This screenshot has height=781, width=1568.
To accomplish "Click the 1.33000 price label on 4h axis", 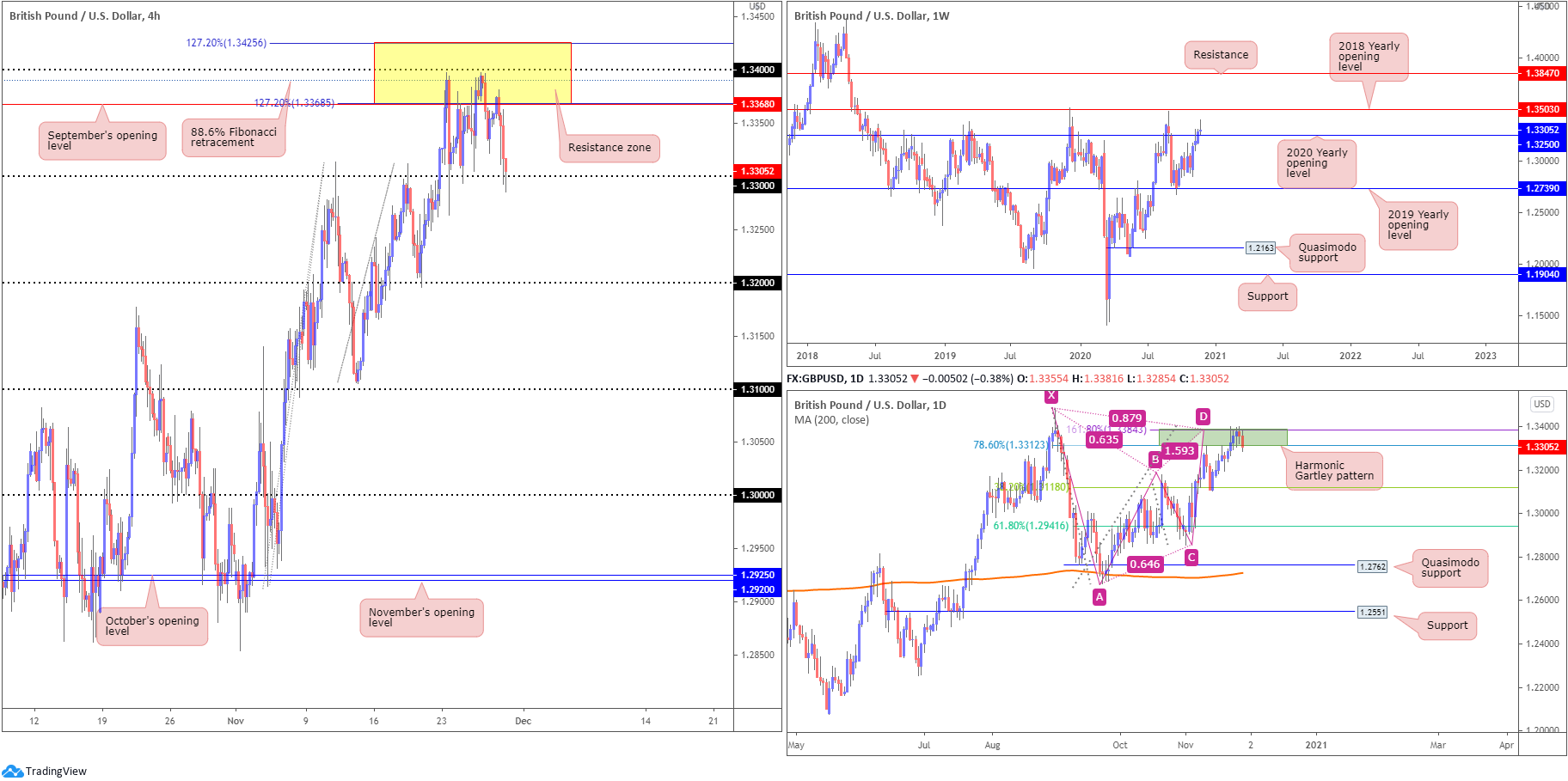I will [757, 186].
